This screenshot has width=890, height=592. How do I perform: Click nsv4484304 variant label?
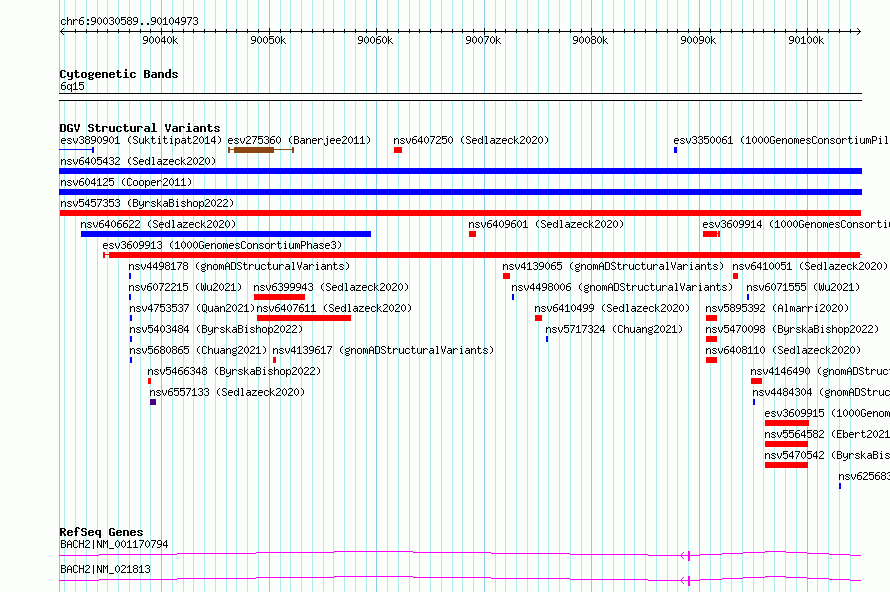point(821,392)
